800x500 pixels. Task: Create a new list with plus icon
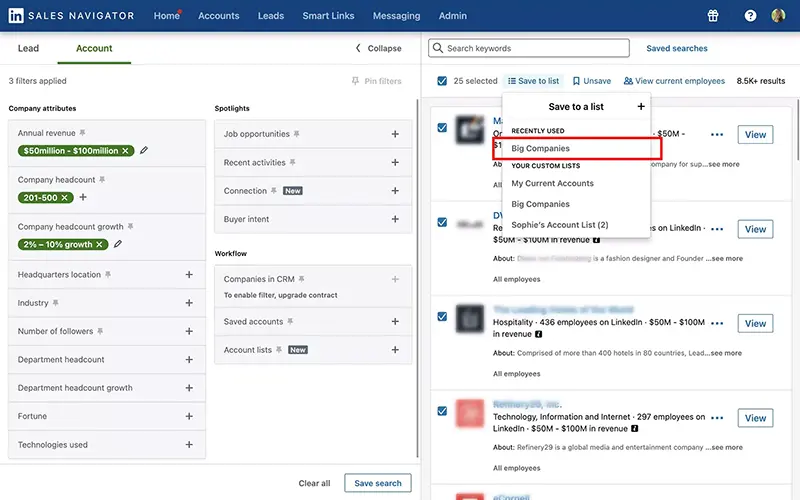click(641, 106)
